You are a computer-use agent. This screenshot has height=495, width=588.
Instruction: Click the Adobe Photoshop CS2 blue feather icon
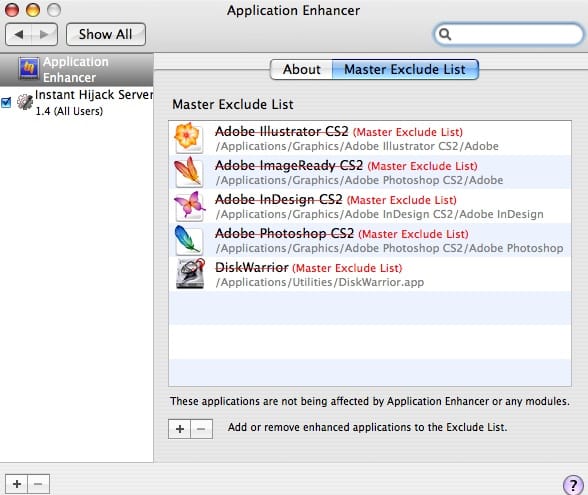click(188, 240)
